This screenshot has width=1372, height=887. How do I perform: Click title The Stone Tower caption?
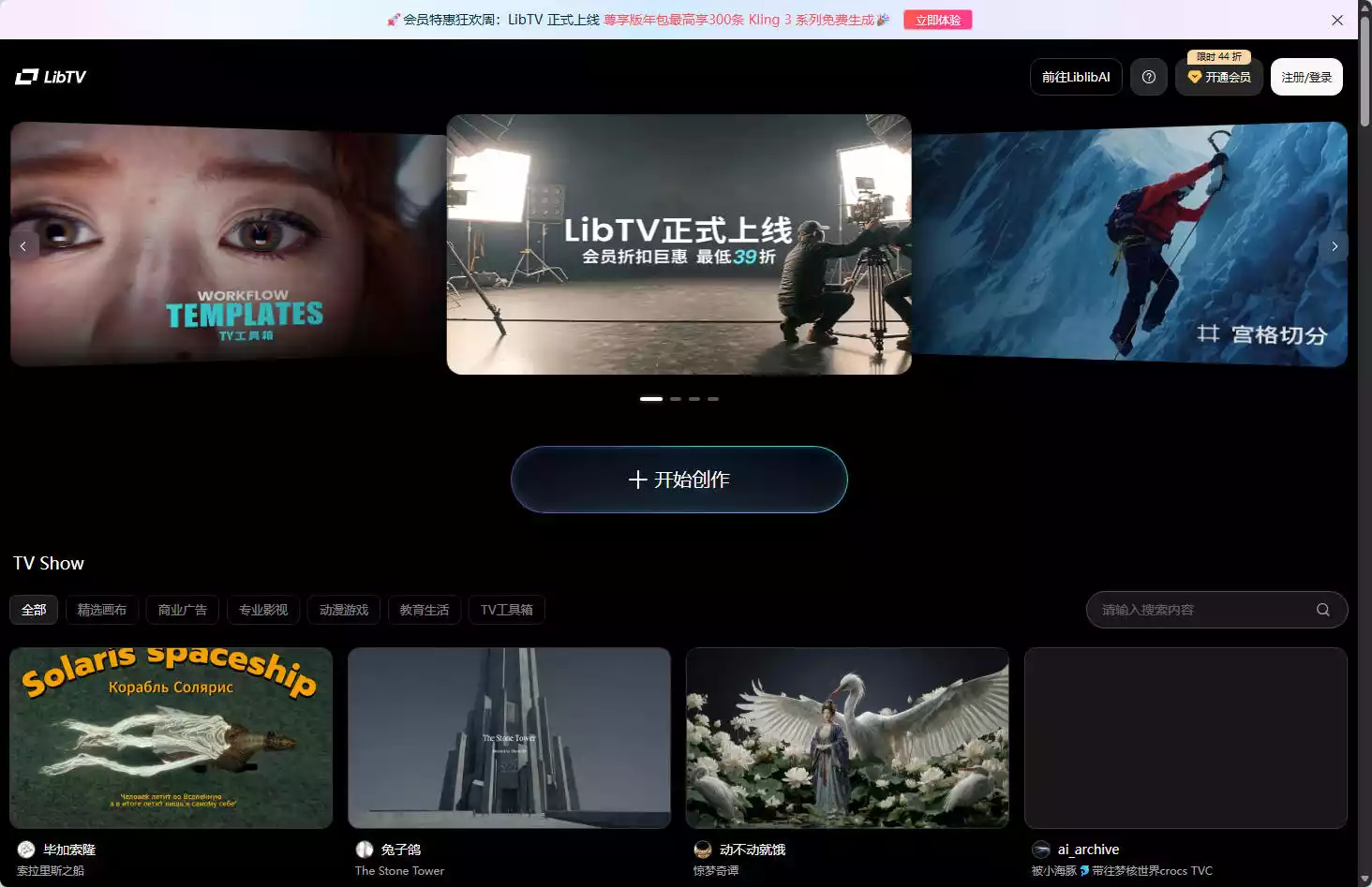tap(399, 871)
